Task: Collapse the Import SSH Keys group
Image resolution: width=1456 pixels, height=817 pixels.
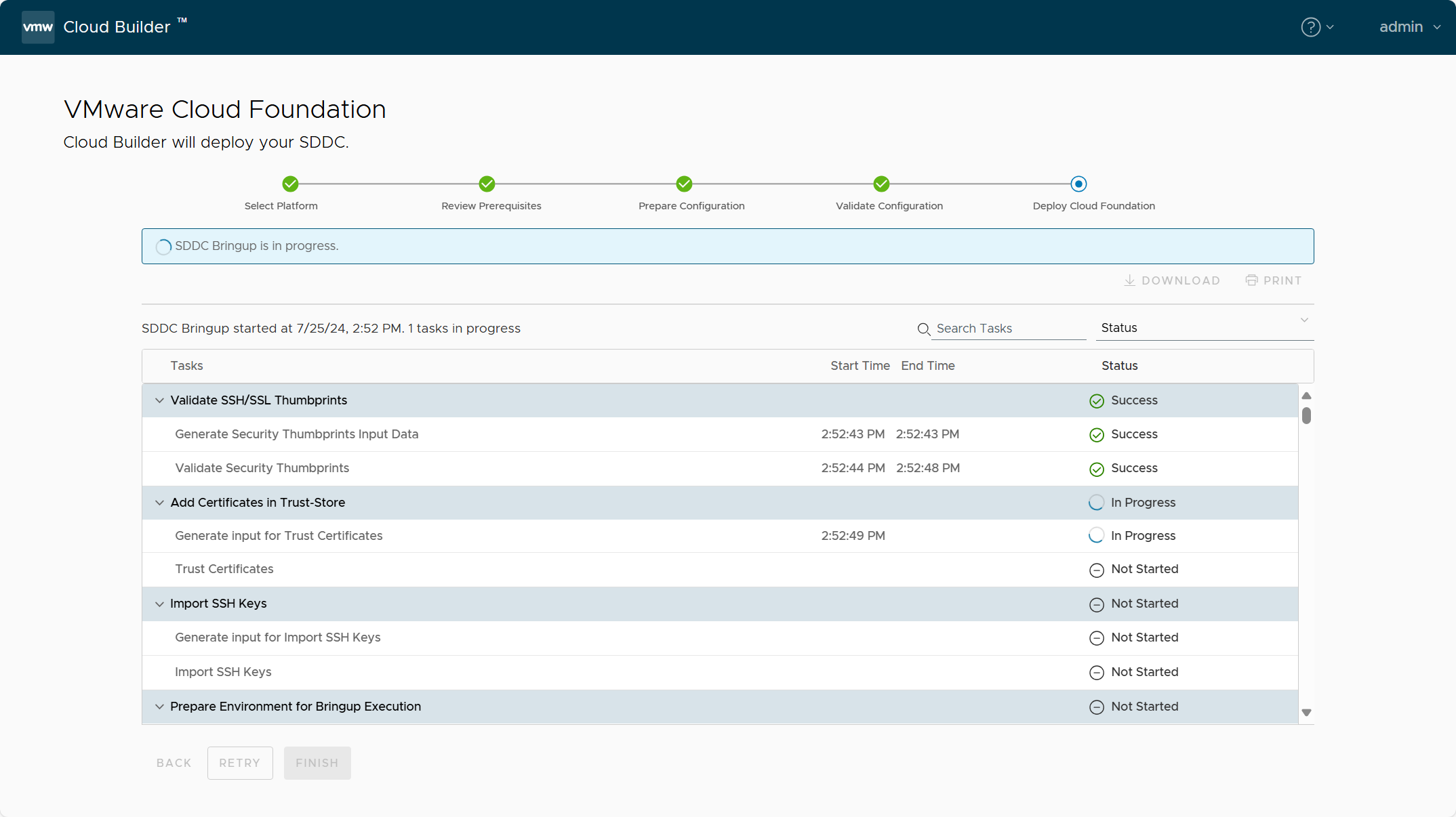Action: (159, 604)
